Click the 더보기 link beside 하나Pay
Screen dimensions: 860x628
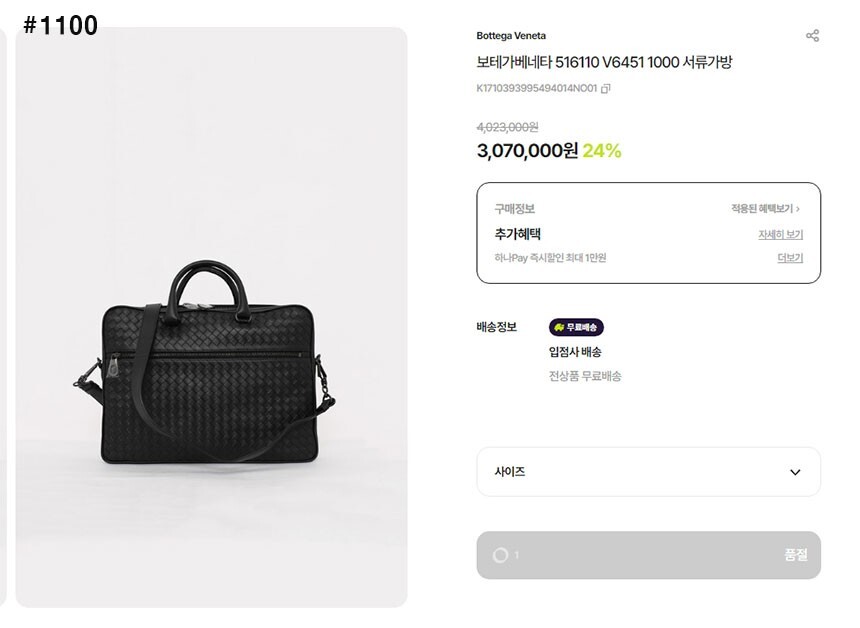coord(790,258)
